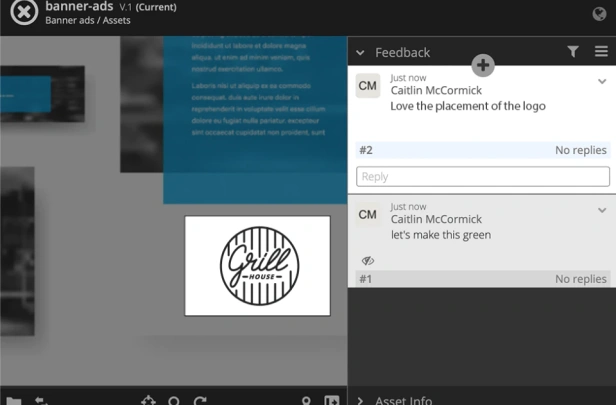Open the folder icon in bottom toolbar

[14, 401]
